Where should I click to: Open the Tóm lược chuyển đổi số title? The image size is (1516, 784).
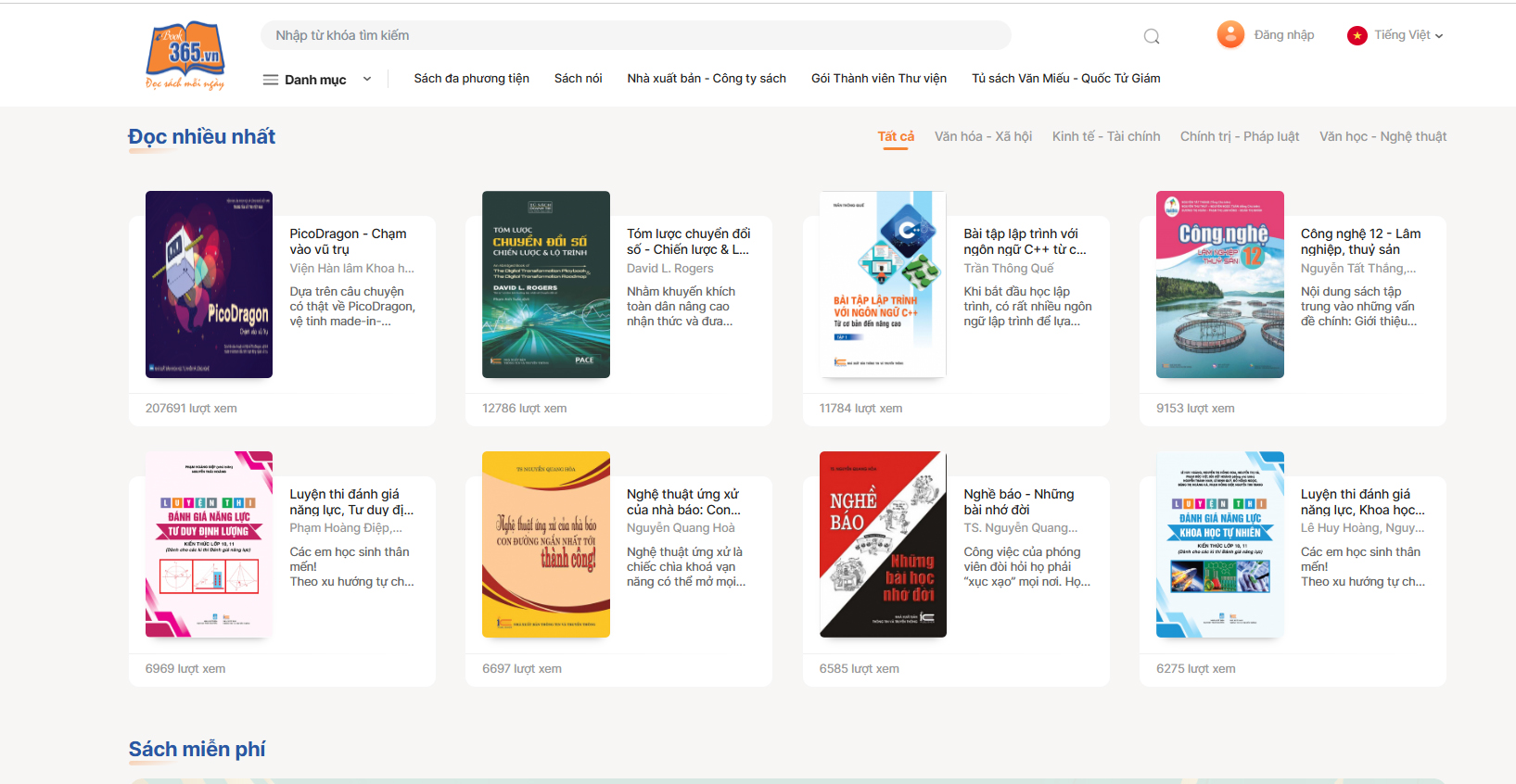688,241
